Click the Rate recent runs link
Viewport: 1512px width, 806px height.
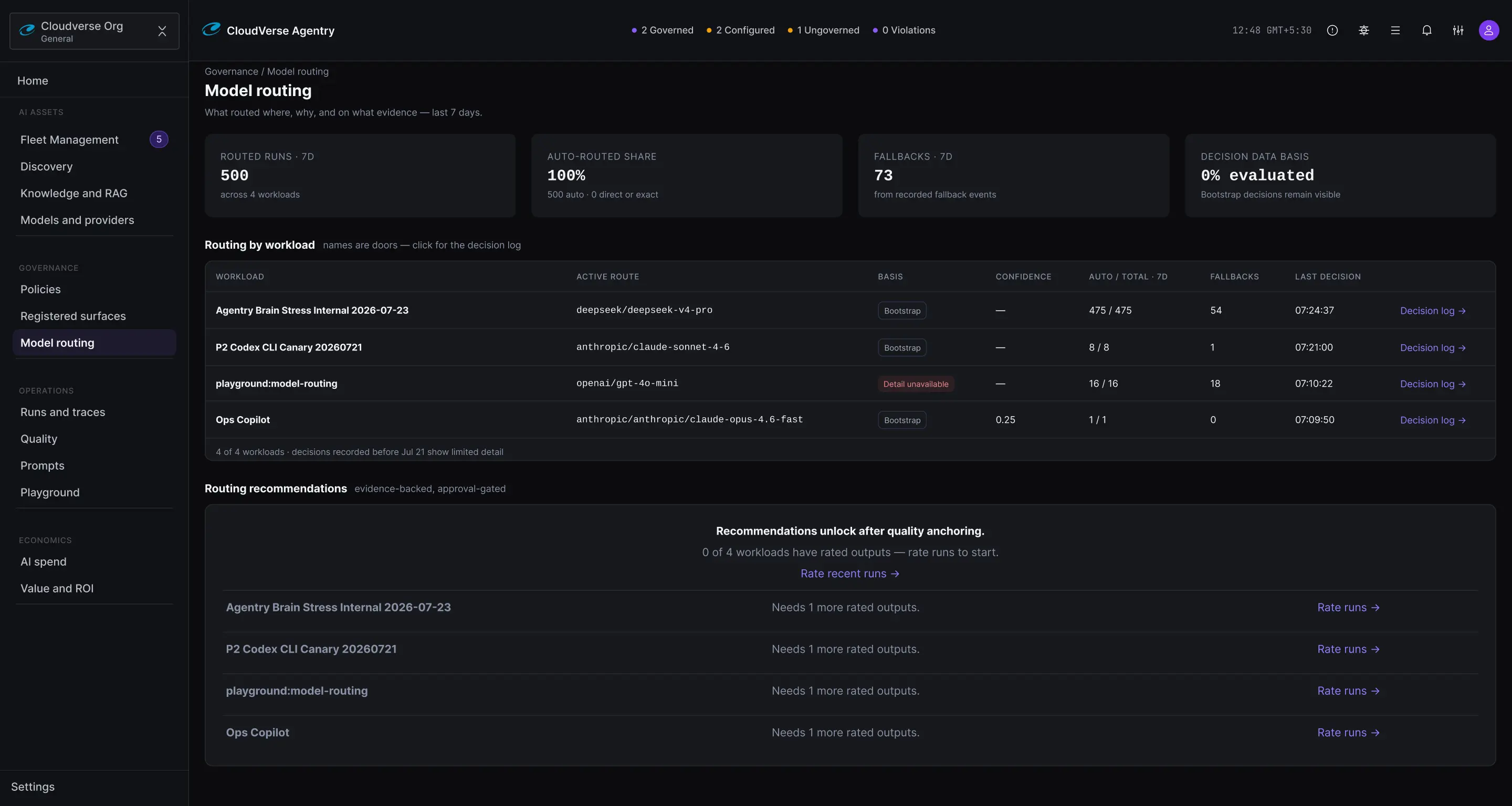[850, 574]
